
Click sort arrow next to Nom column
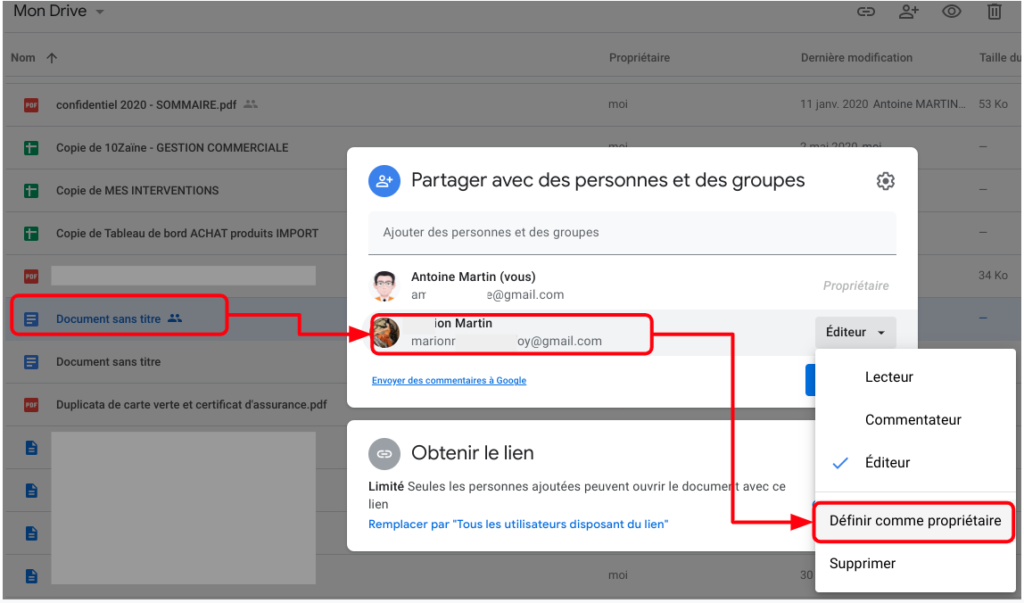click(x=52, y=57)
